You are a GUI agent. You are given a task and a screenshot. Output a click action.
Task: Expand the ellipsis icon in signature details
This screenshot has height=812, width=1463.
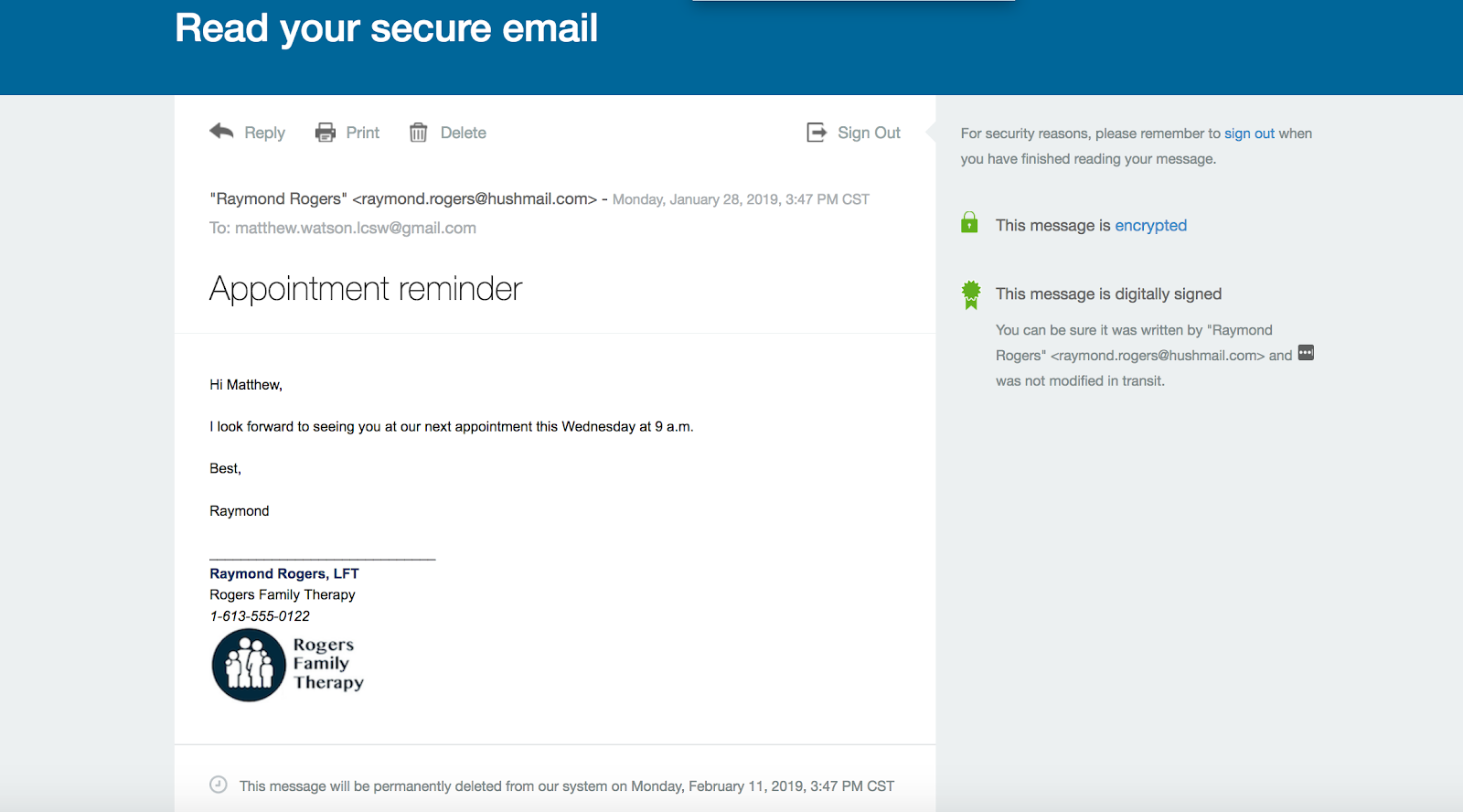pyautogui.click(x=1306, y=353)
